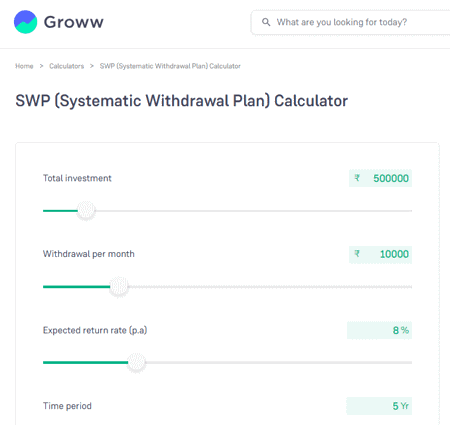
Task: Edit the Expected return rate value 8
Action: (396, 330)
